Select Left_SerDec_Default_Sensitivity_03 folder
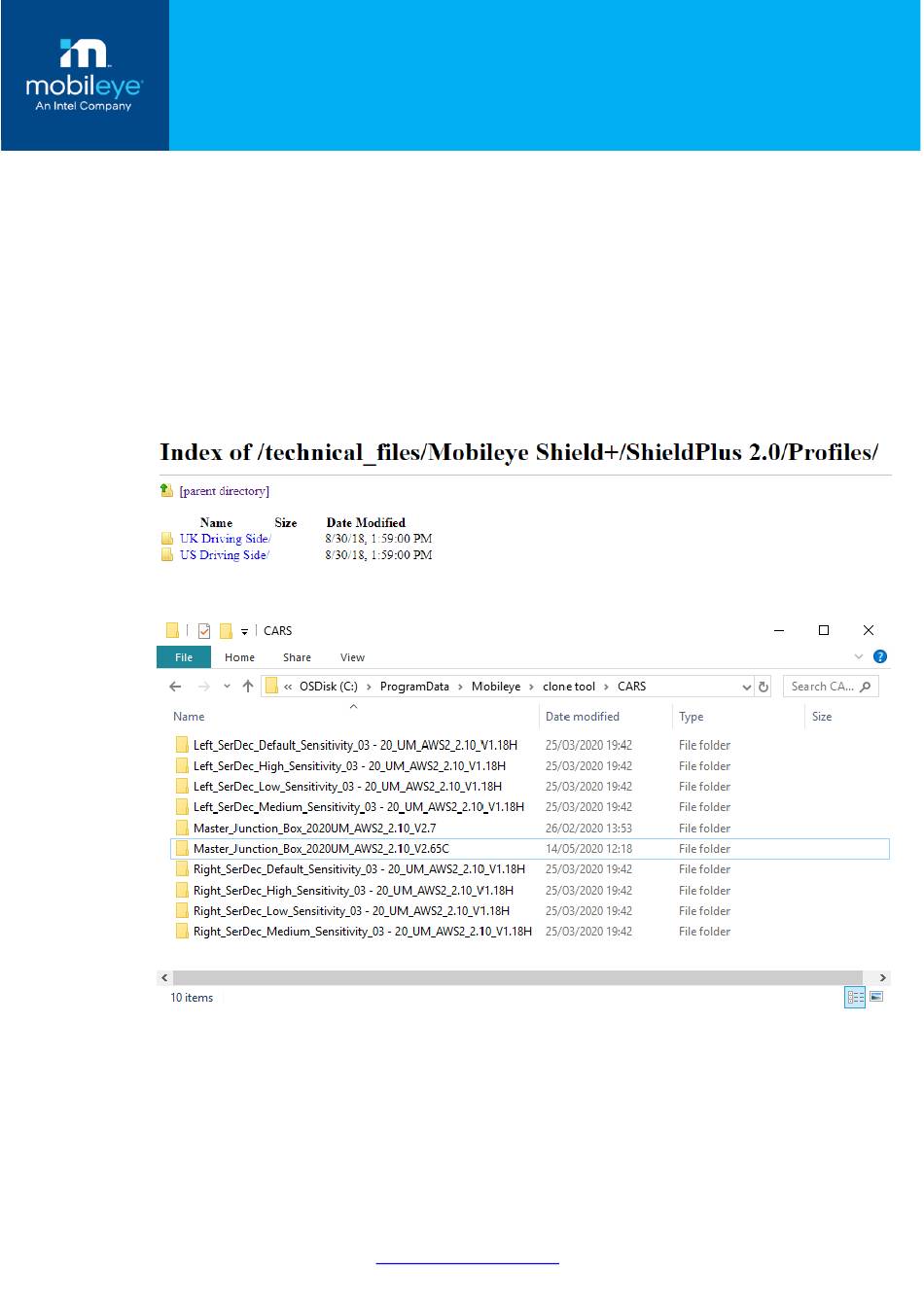The image size is (924, 1306). (355, 746)
